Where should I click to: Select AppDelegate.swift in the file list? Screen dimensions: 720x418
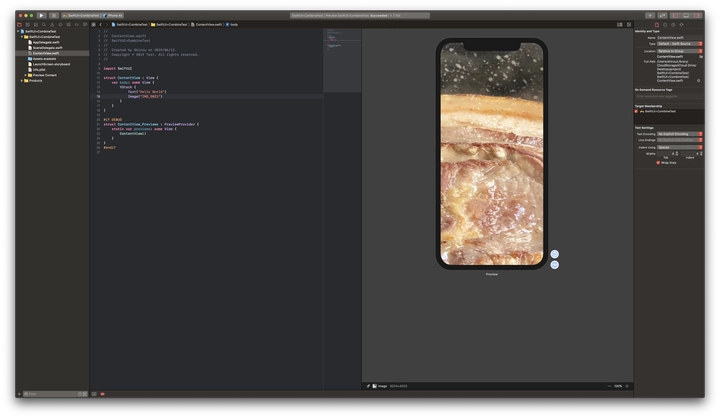tap(47, 42)
